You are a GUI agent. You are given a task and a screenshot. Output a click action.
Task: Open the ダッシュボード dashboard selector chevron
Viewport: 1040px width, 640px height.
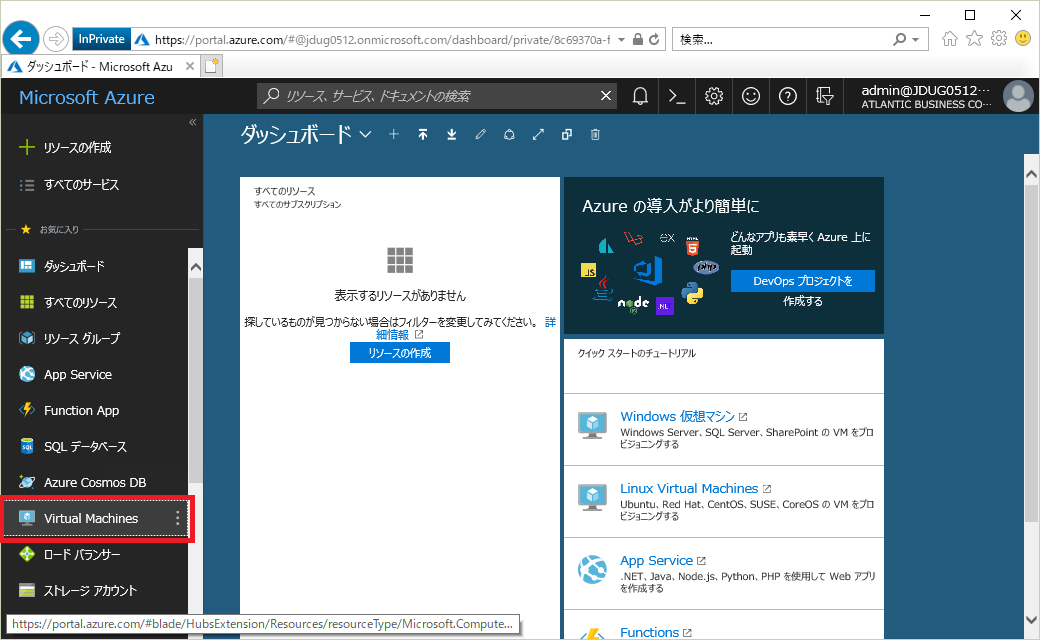coord(365,135)
